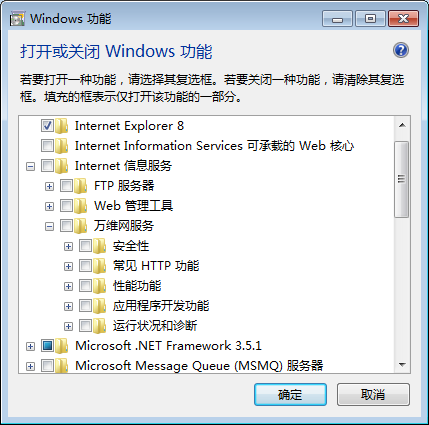The image size is (429, 425).
Task: Click the Windows 功能 title bar icon
Action: click(17, 19)
